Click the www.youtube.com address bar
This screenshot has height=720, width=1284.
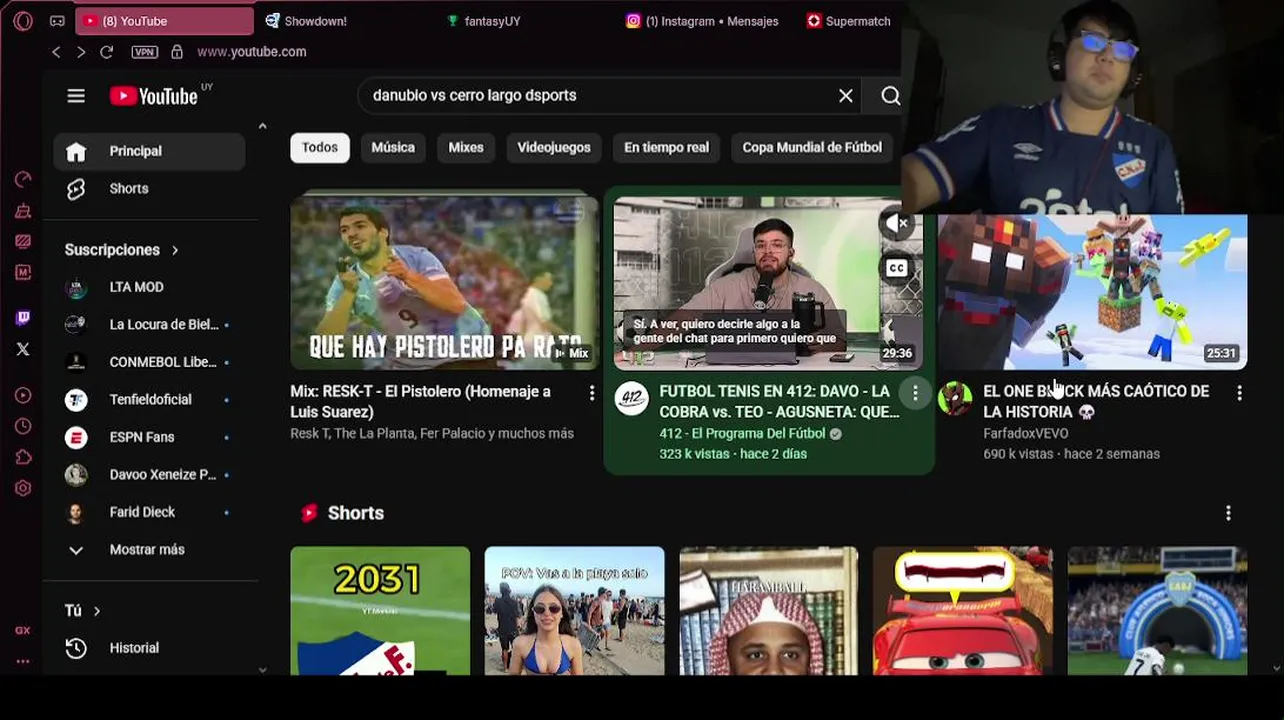tap(251, 52)
